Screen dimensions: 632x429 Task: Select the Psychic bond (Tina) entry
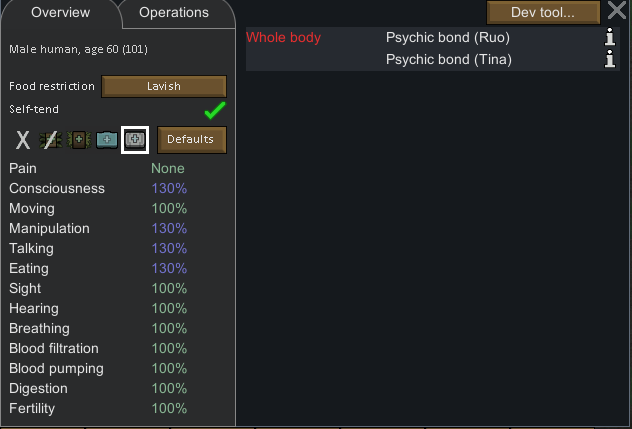(449, 60)
